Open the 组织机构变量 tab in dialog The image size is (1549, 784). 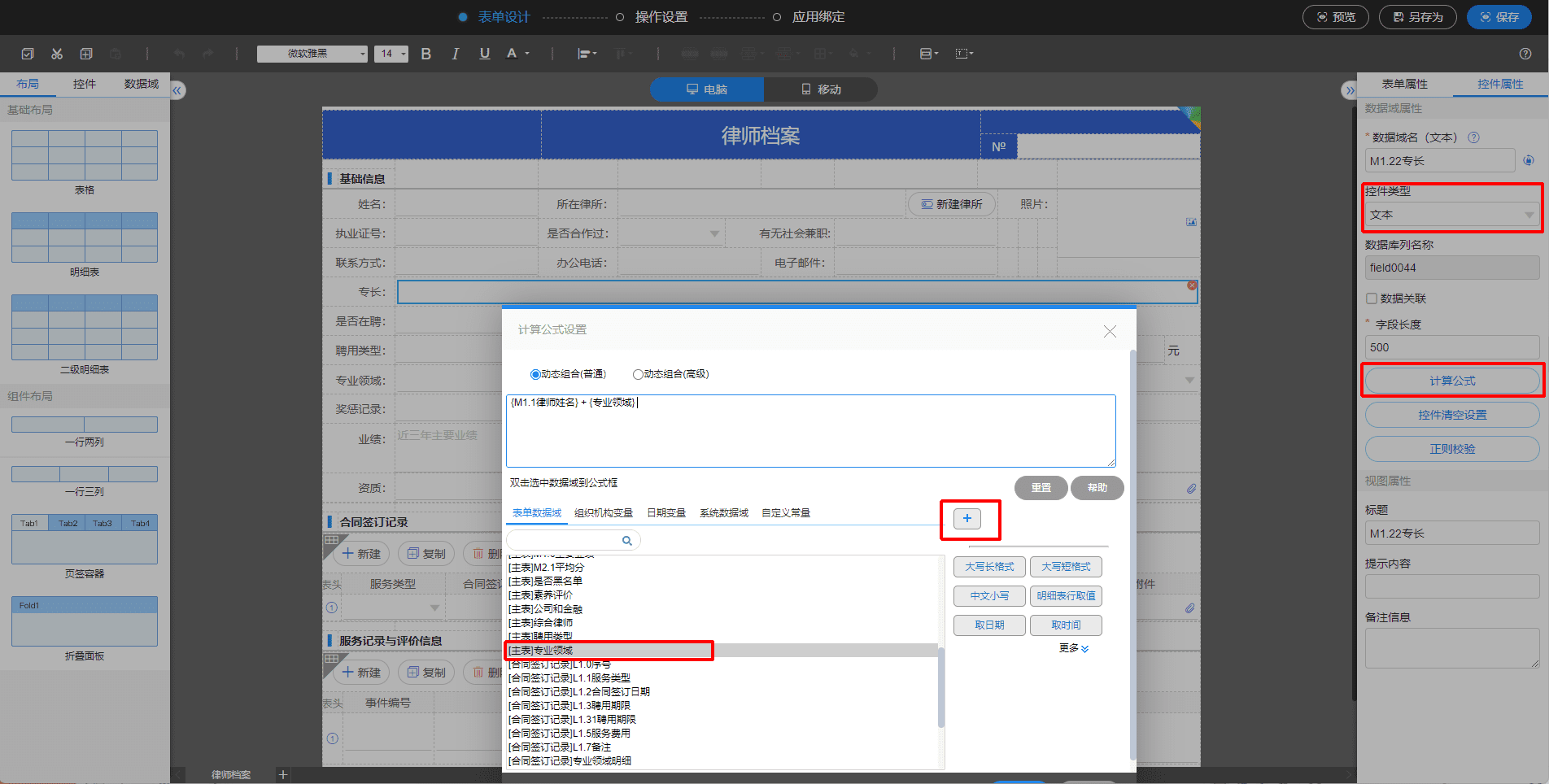pyautogui.click(x=604, y=513)
